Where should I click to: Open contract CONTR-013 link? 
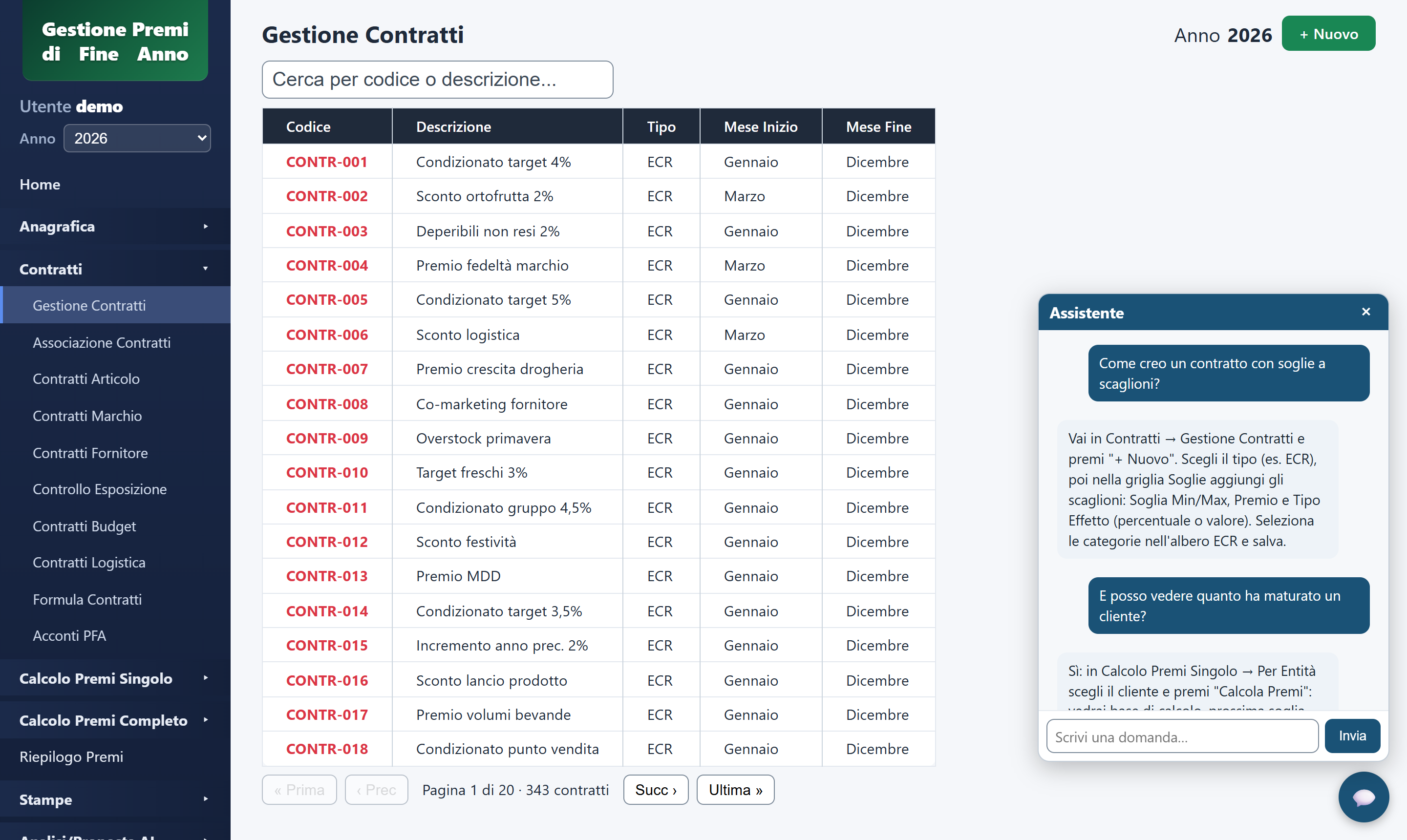tap(327, 576)
